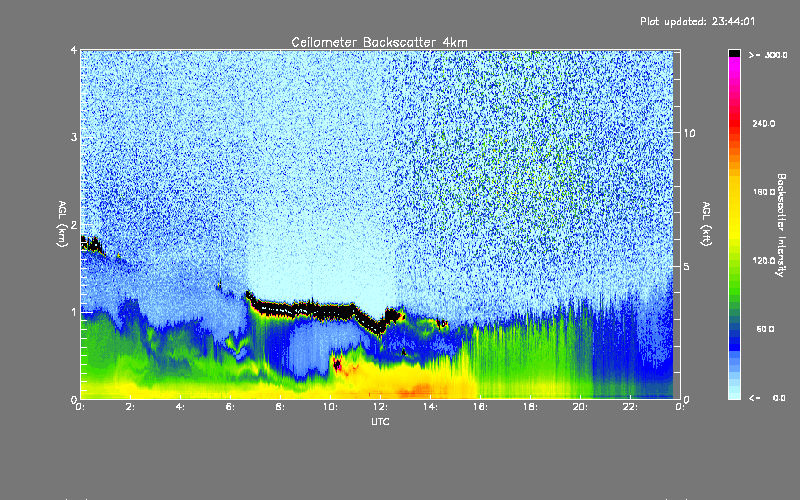The width and height of the screenshot is (800, 500).
Task: Click the 'Plot updated: 23:44:01' timestamp
Action: tap(697, 21)
